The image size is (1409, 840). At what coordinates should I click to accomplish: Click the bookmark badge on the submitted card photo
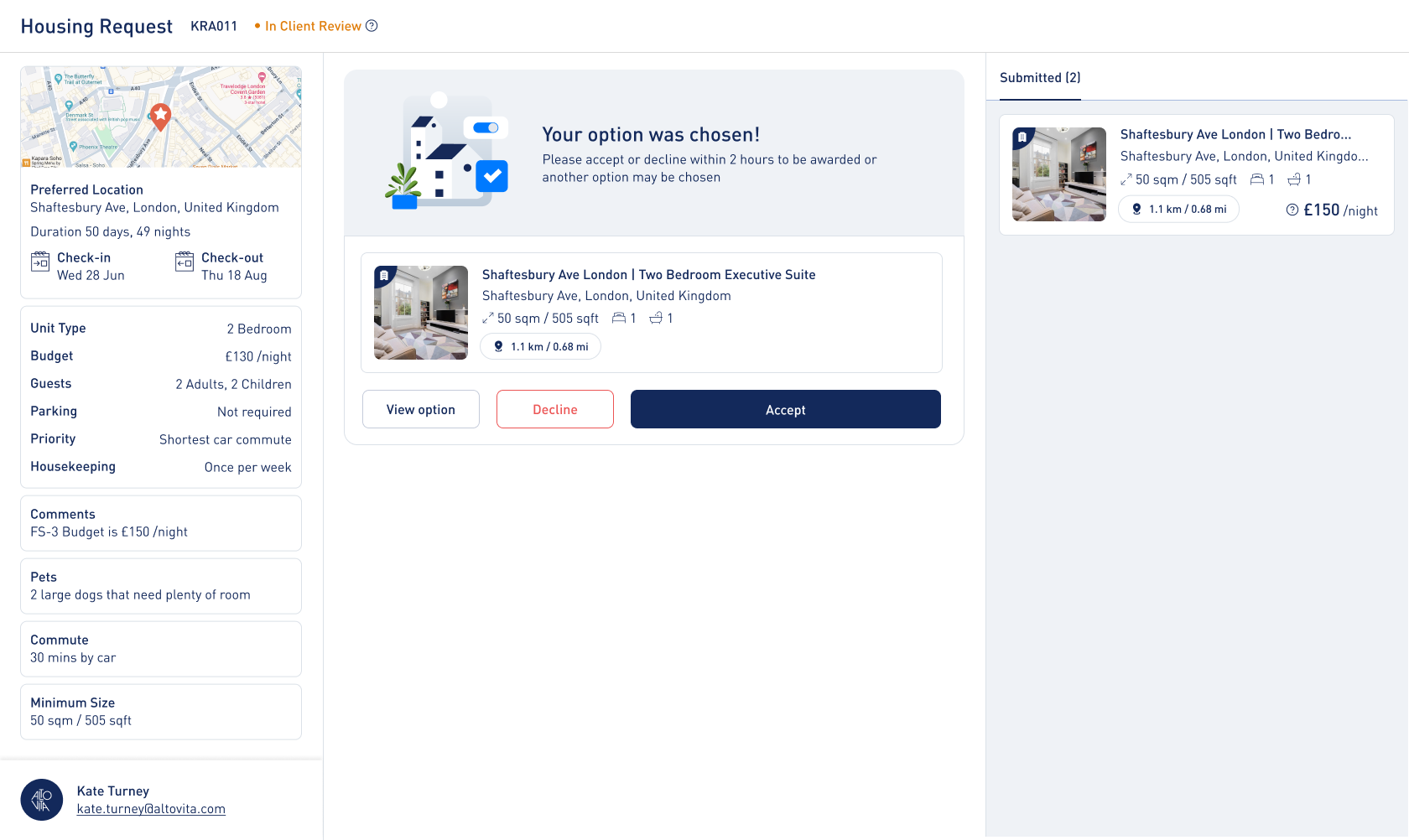(1022, 137)
